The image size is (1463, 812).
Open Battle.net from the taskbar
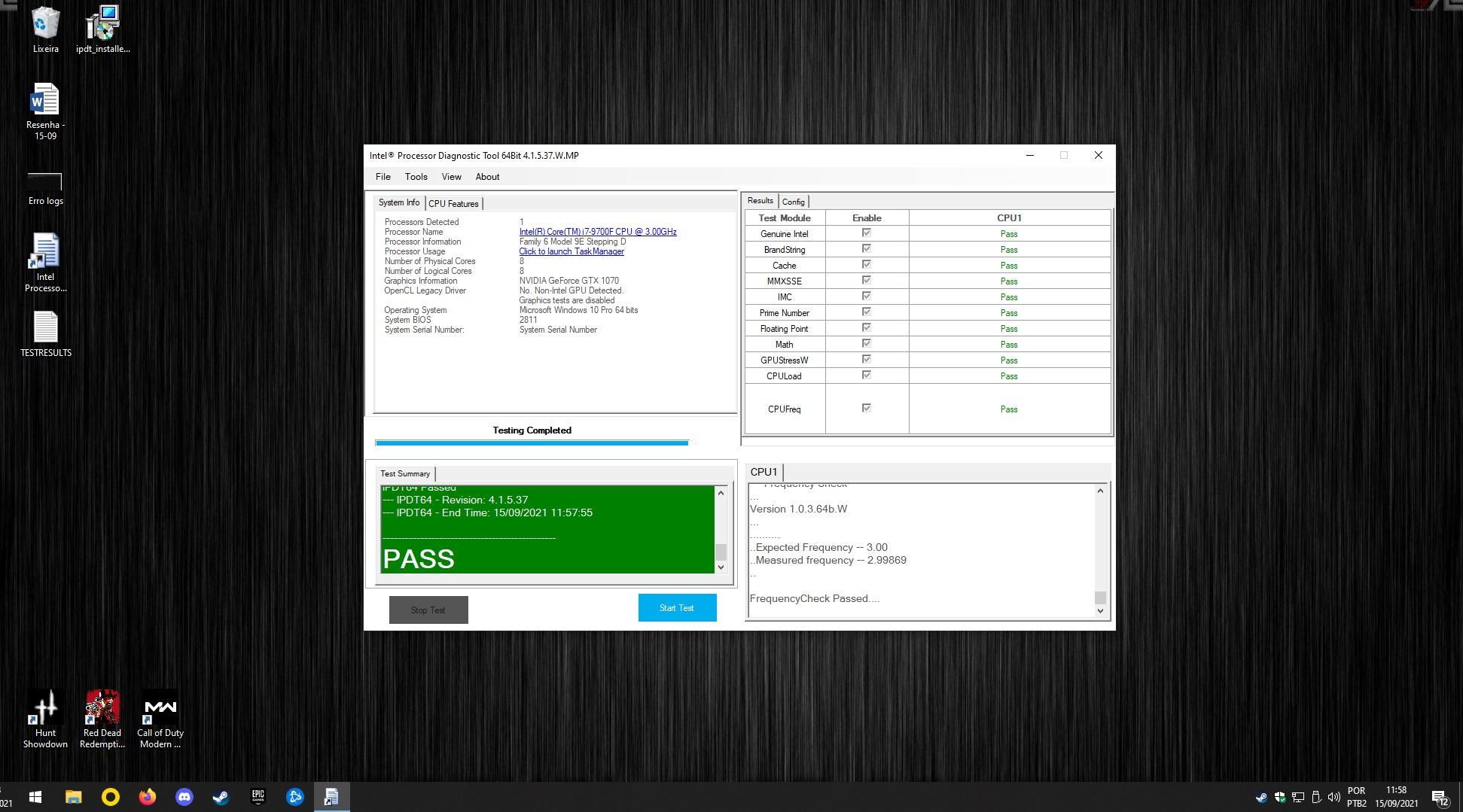295,797
